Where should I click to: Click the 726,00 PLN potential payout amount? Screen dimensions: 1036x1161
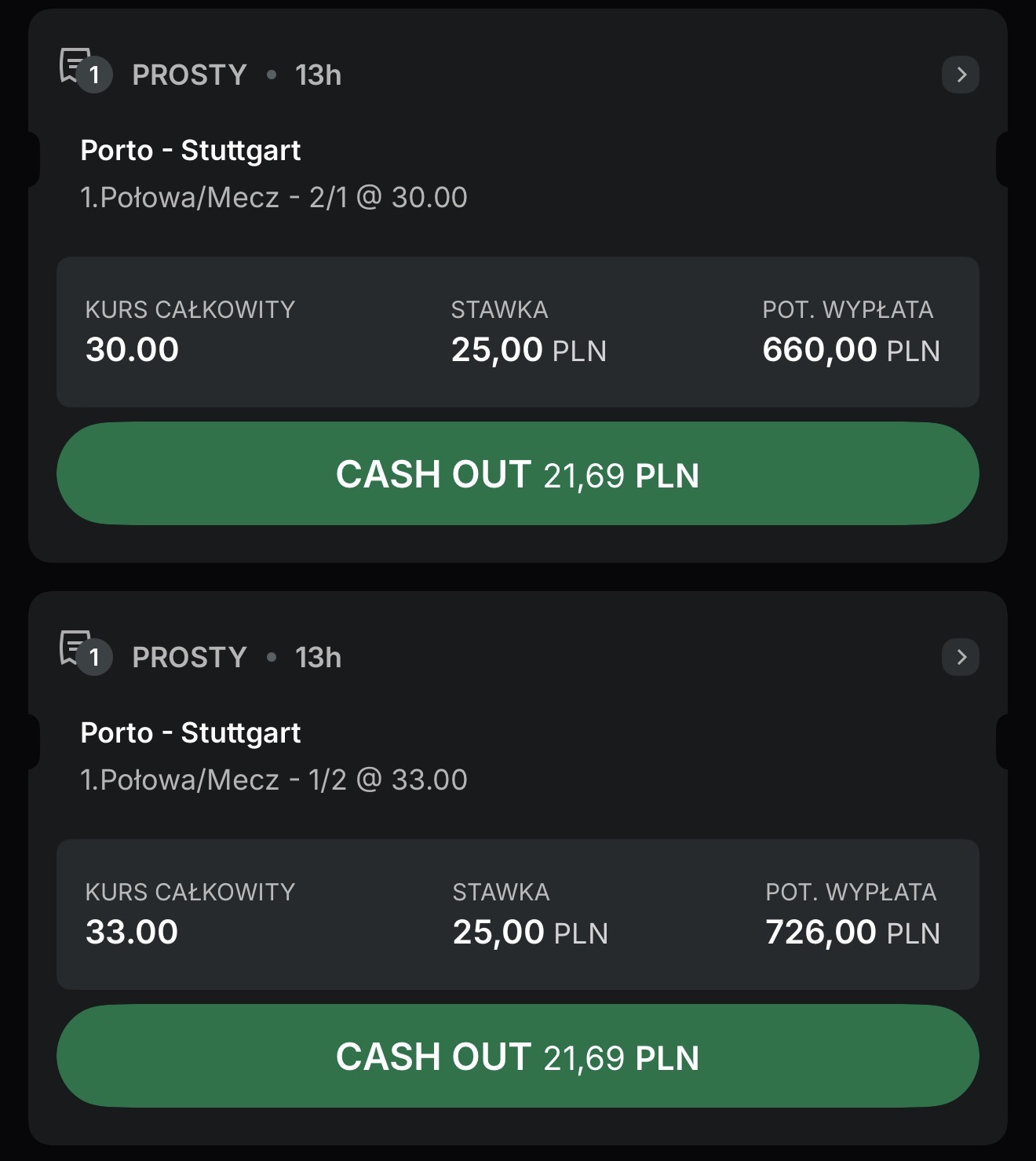point(852,932)
